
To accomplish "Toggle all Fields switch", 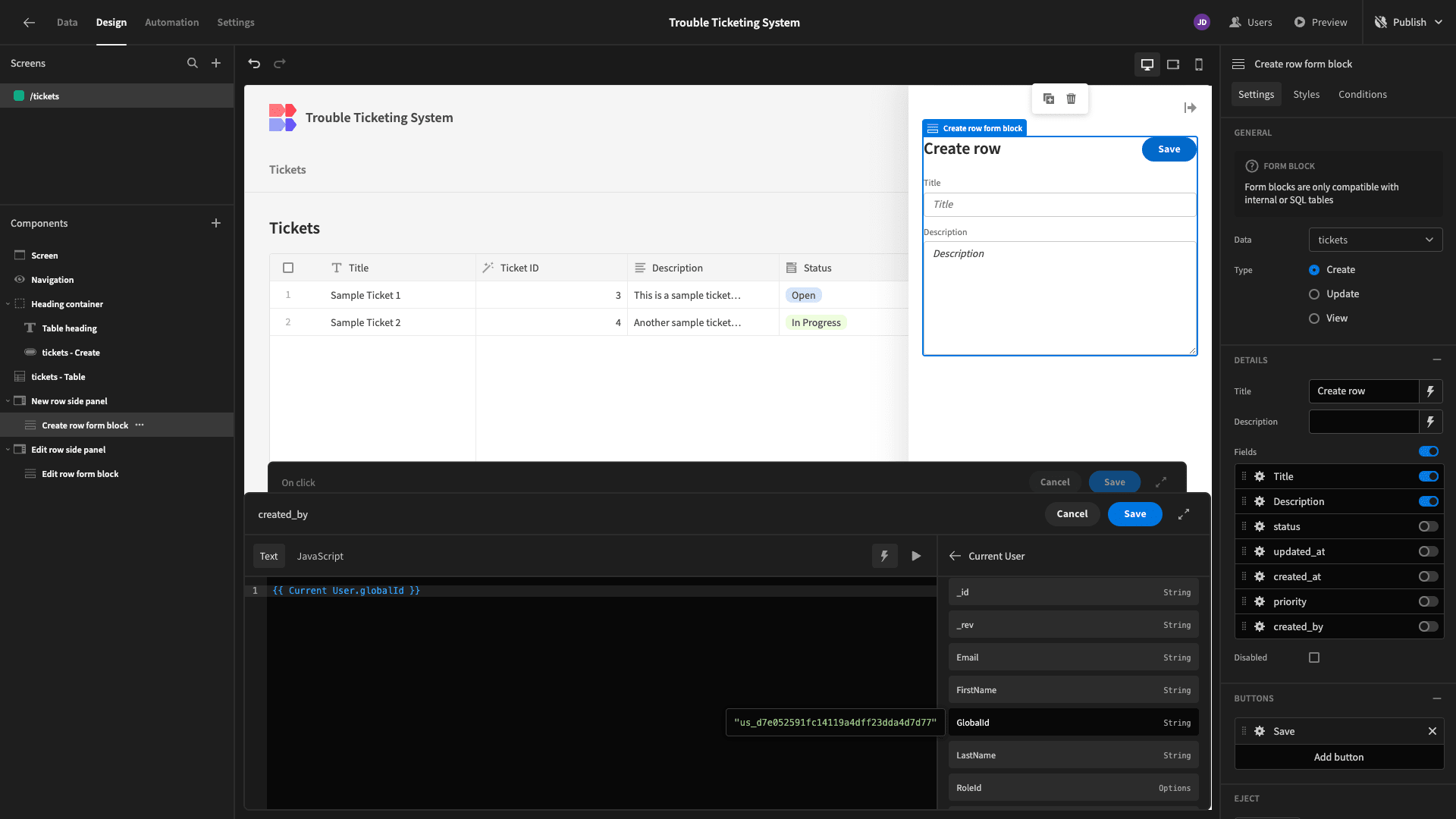I will (x=1429, y=452).
